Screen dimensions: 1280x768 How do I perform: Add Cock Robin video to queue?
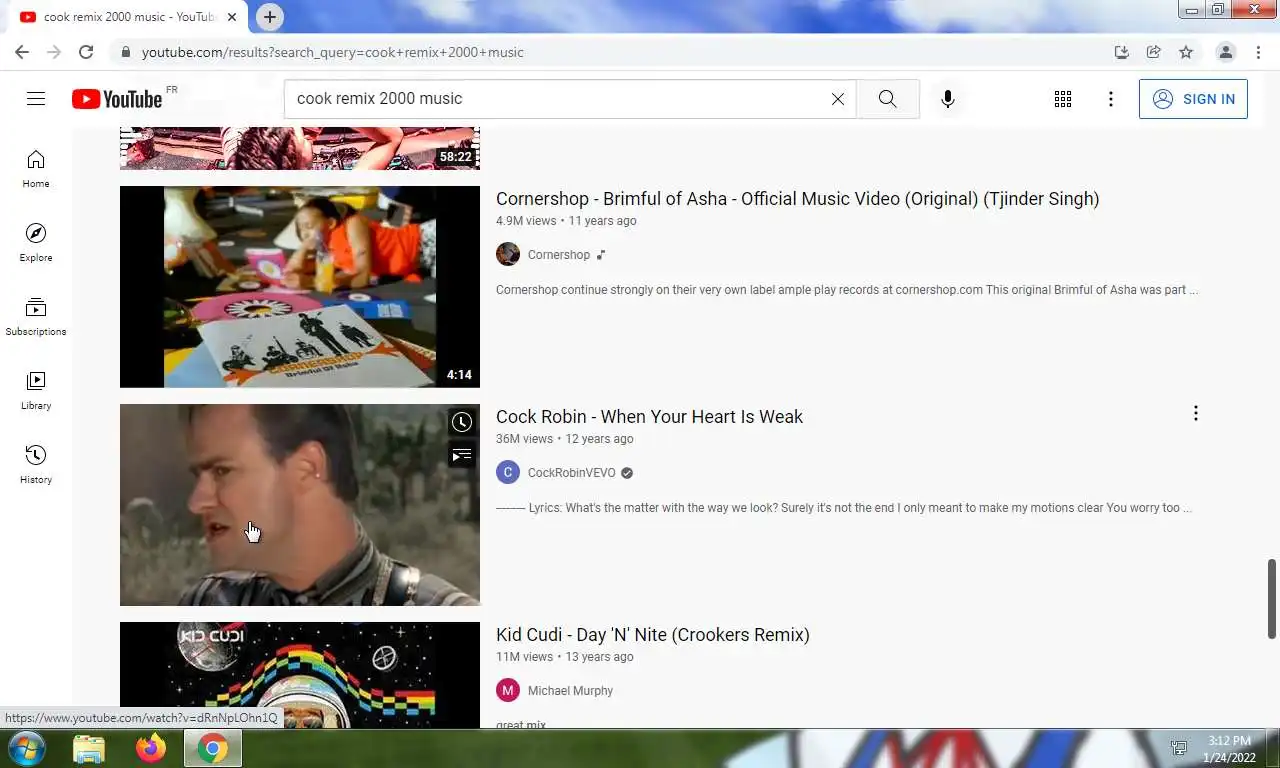461,456
